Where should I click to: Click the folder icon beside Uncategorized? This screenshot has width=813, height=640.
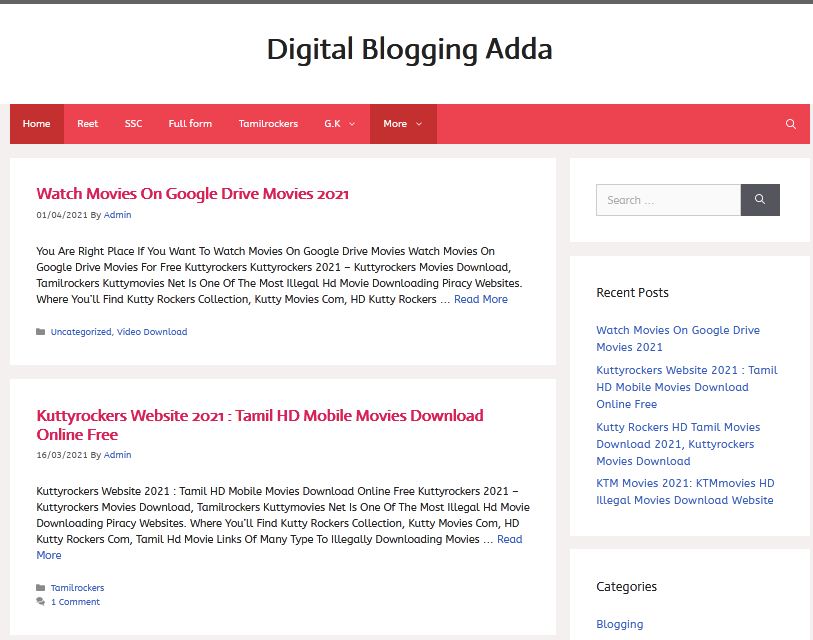[x=40, y=332]
